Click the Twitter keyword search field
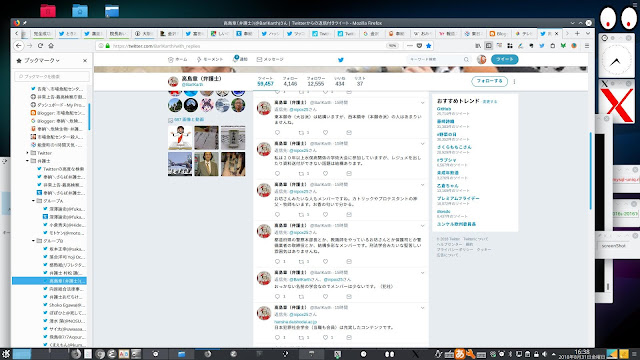The height and width of the screenshot is (360, 640). click(438, 60)
